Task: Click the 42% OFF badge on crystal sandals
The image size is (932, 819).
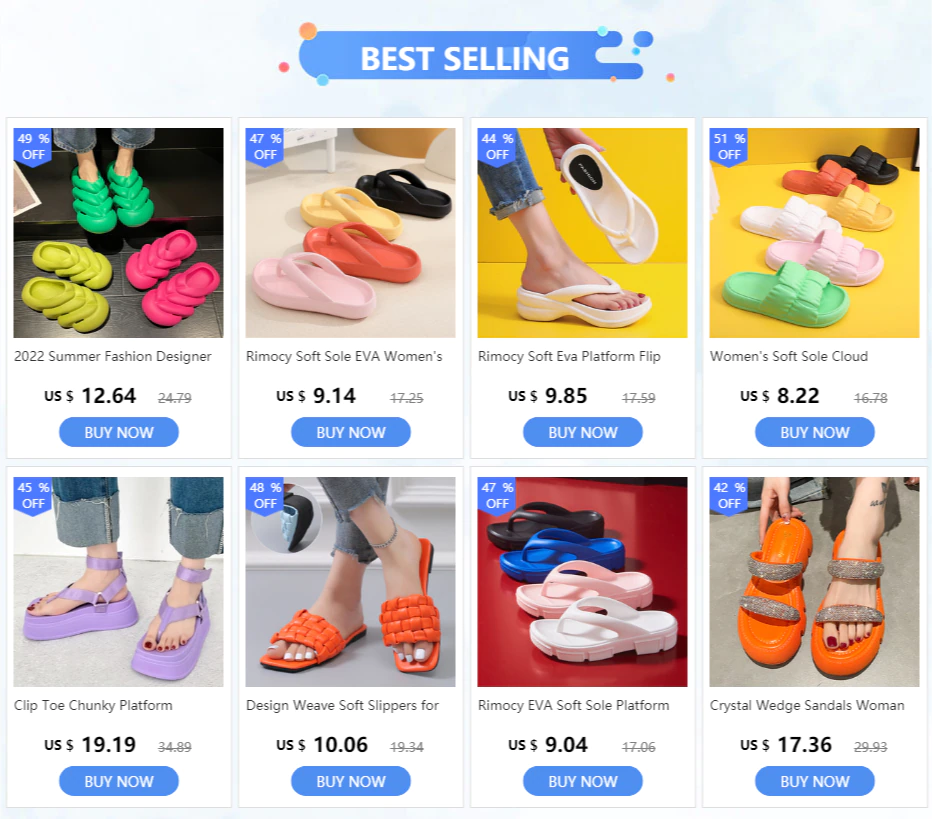Action: pos(728,496)
